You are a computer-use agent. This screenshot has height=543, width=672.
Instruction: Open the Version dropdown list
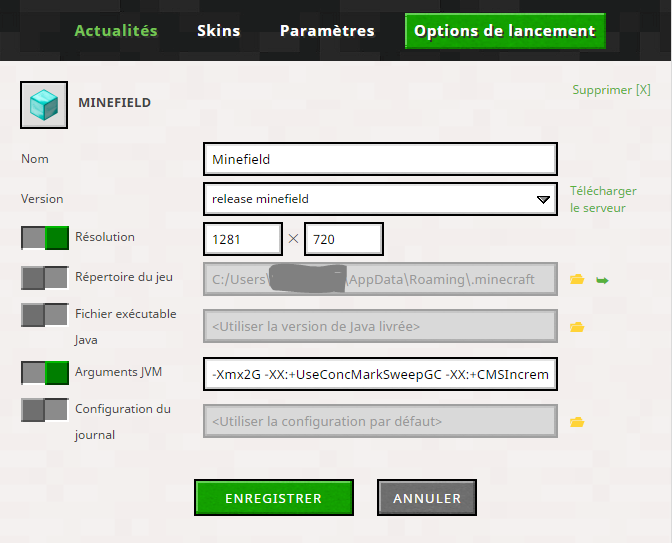click(380, 199)
